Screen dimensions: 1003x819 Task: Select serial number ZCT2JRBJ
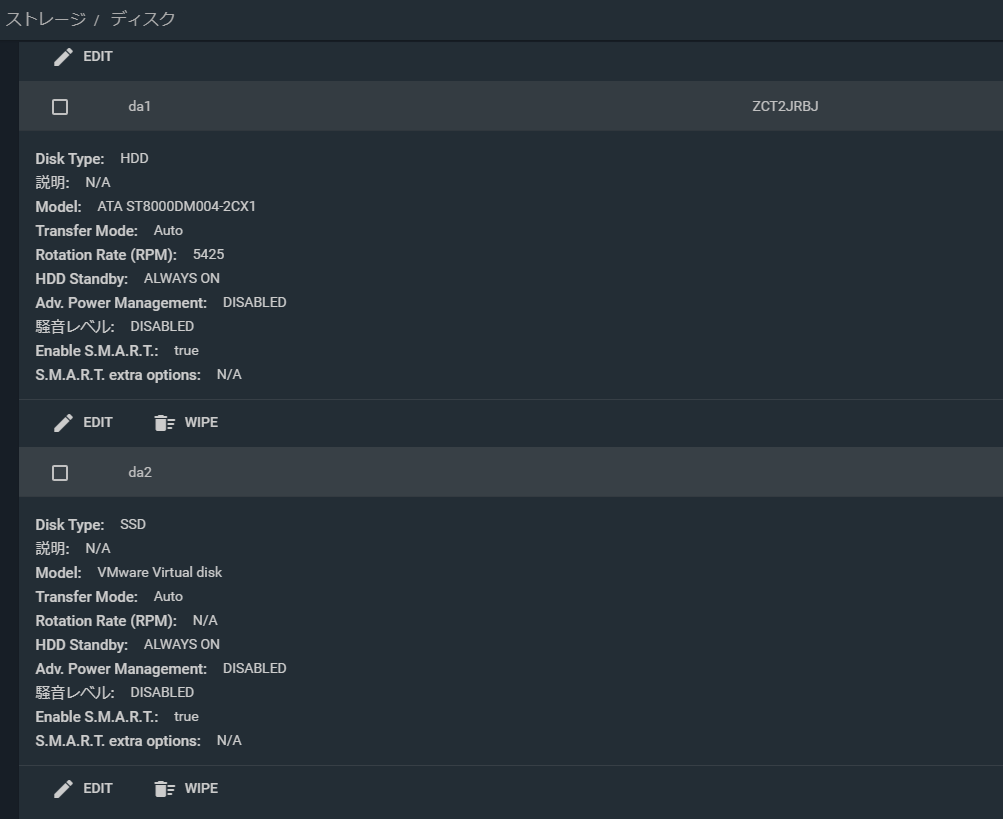(x=785, y=106)
